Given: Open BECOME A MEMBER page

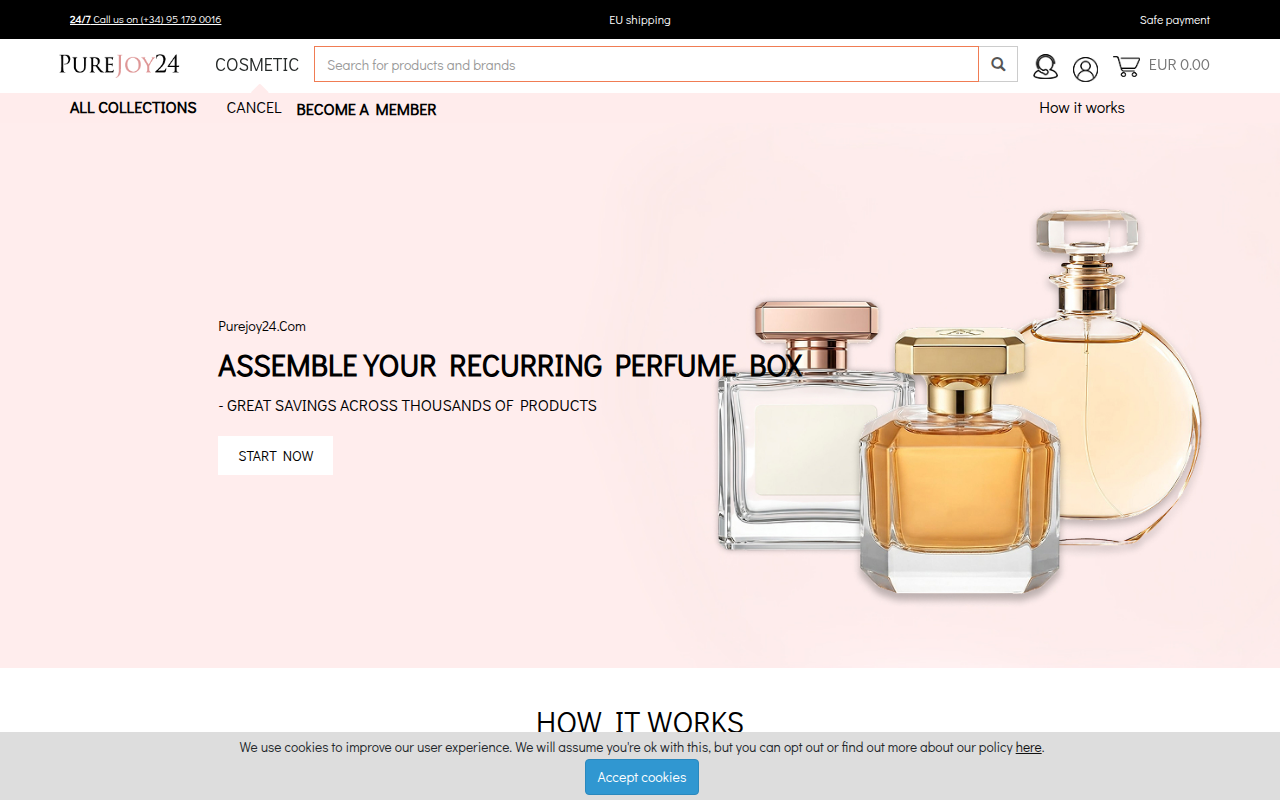Looking at the screenshot, I should (366, 110).
